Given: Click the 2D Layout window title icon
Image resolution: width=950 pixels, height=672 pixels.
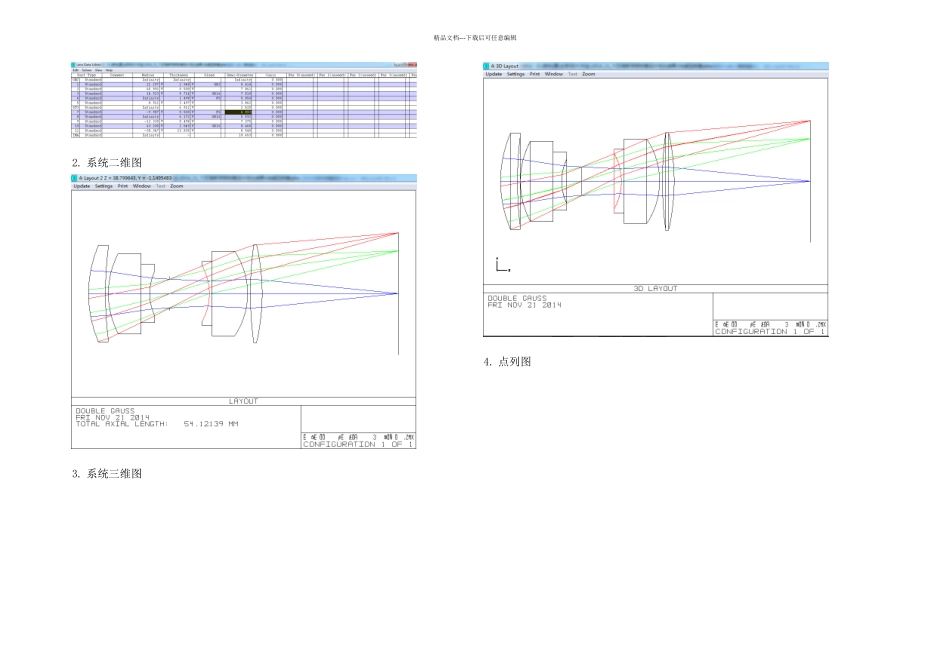Looking at the screenshot, I should [75, 178].
